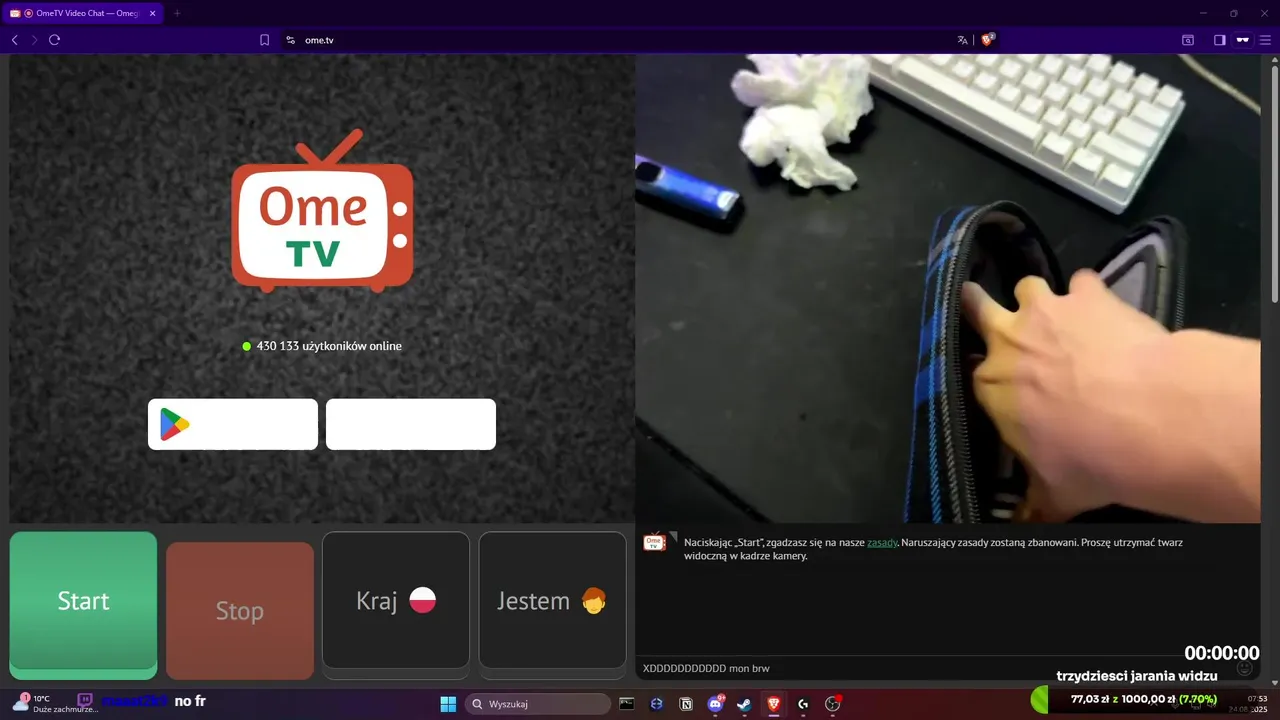Open Discord from the taskbar
The image size is (1280, 720).
click(715, 704)
